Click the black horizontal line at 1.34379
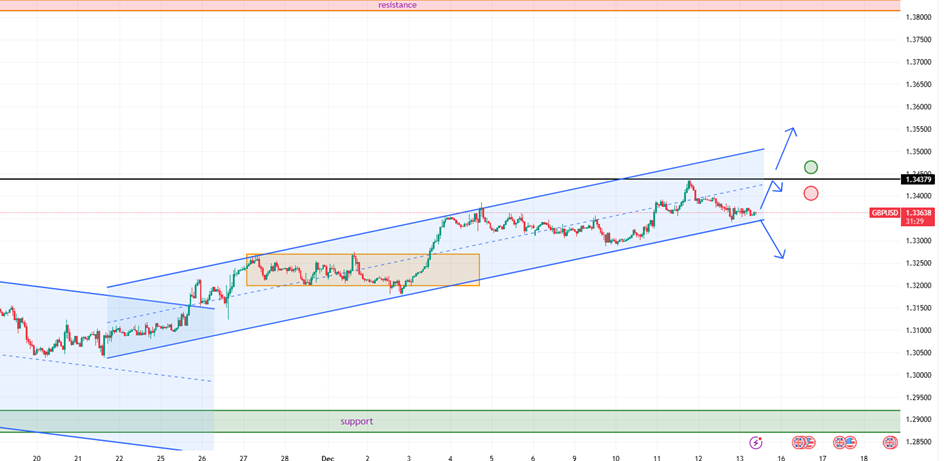This screenshot has width=944, height=461. click(300, 180)
